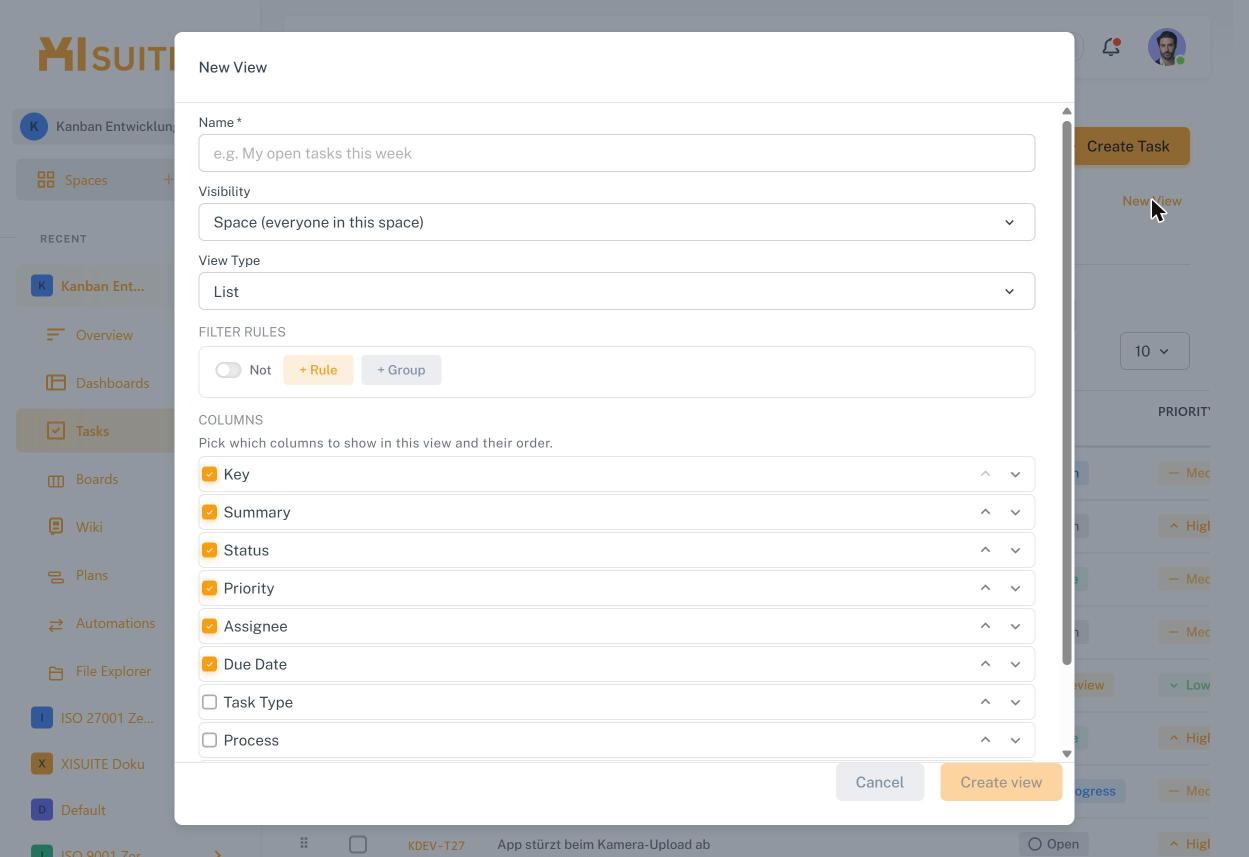This screenshot has height=857, width=1249.
Task: Open notifications bell icon
Action: pyautogui.click(x=1111, y=47)
